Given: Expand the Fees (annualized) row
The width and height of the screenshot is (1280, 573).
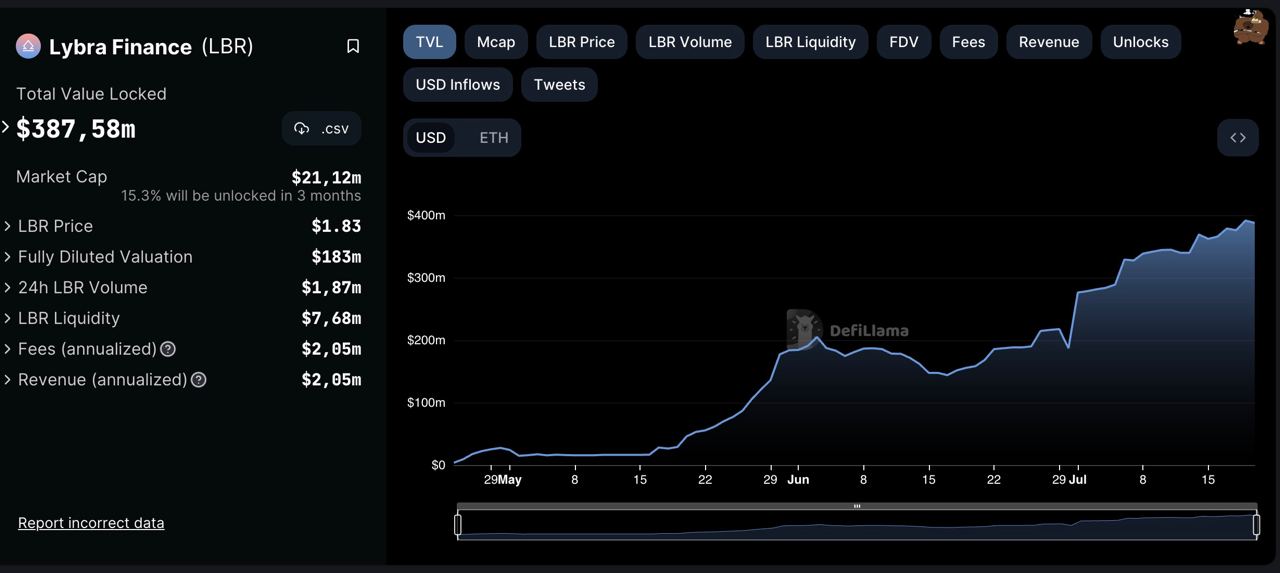Looking at the screenshot, I should [8, 349].
